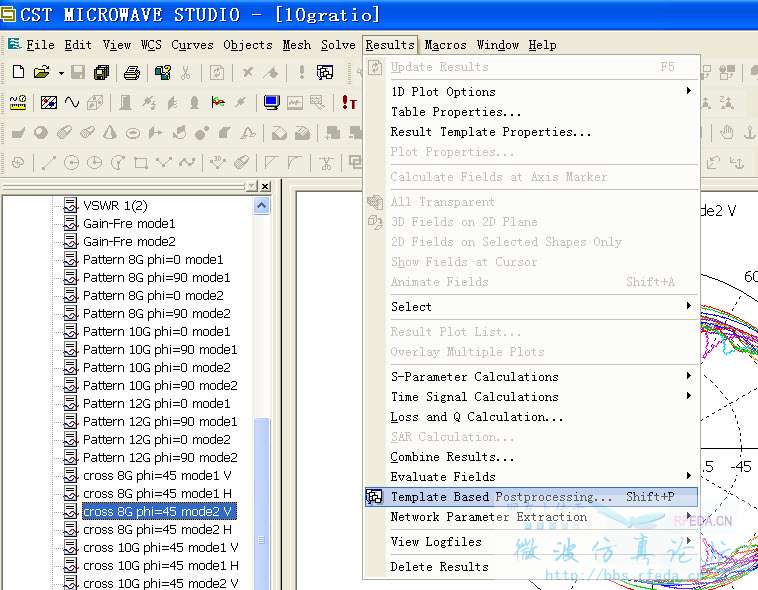Click the tree scrollbar up arrow
Screen dimensions: 758x590
pyautogui.click(x=262, y=206)
